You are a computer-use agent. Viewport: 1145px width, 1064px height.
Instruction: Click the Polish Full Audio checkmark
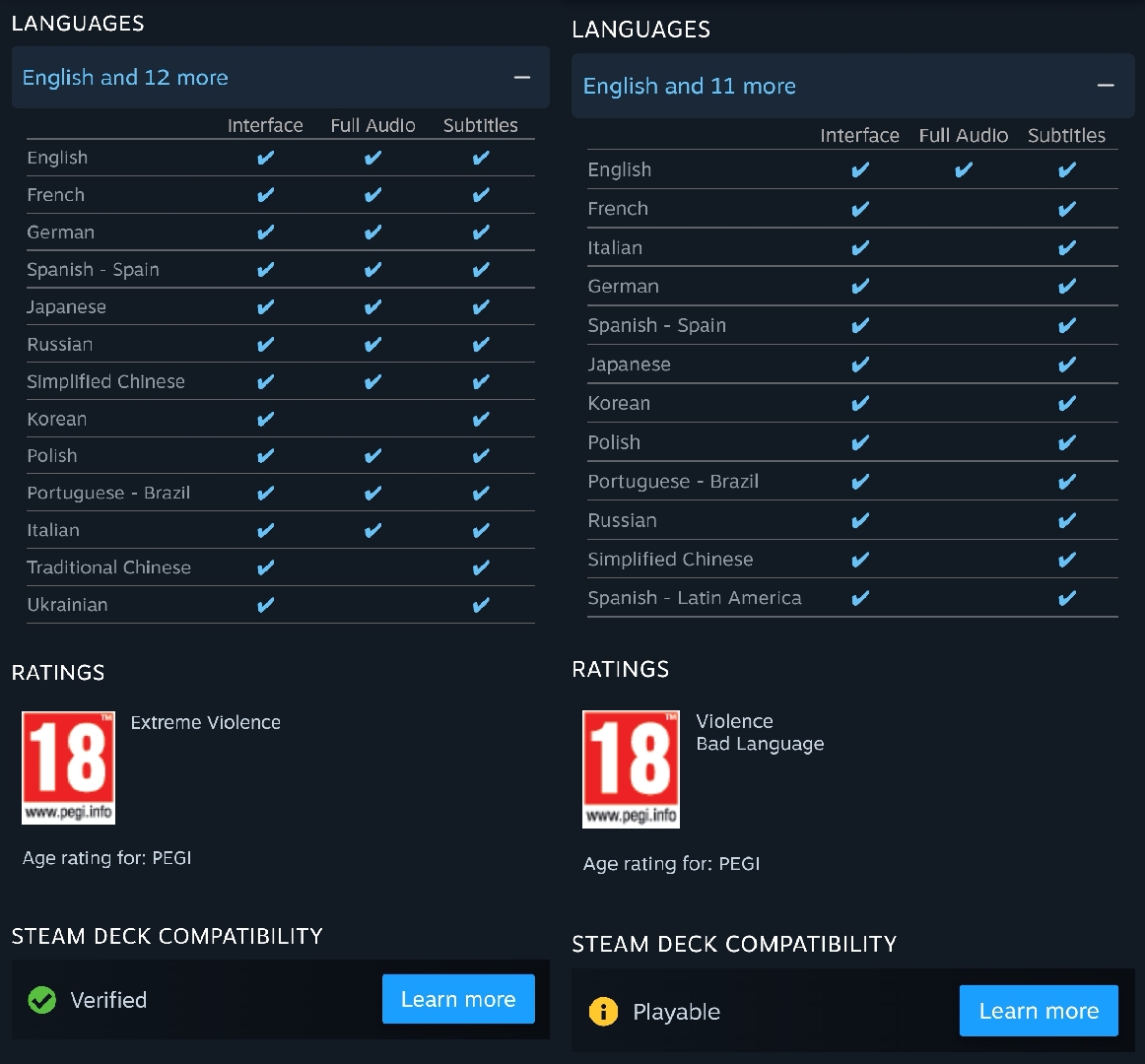click(373, 456)
